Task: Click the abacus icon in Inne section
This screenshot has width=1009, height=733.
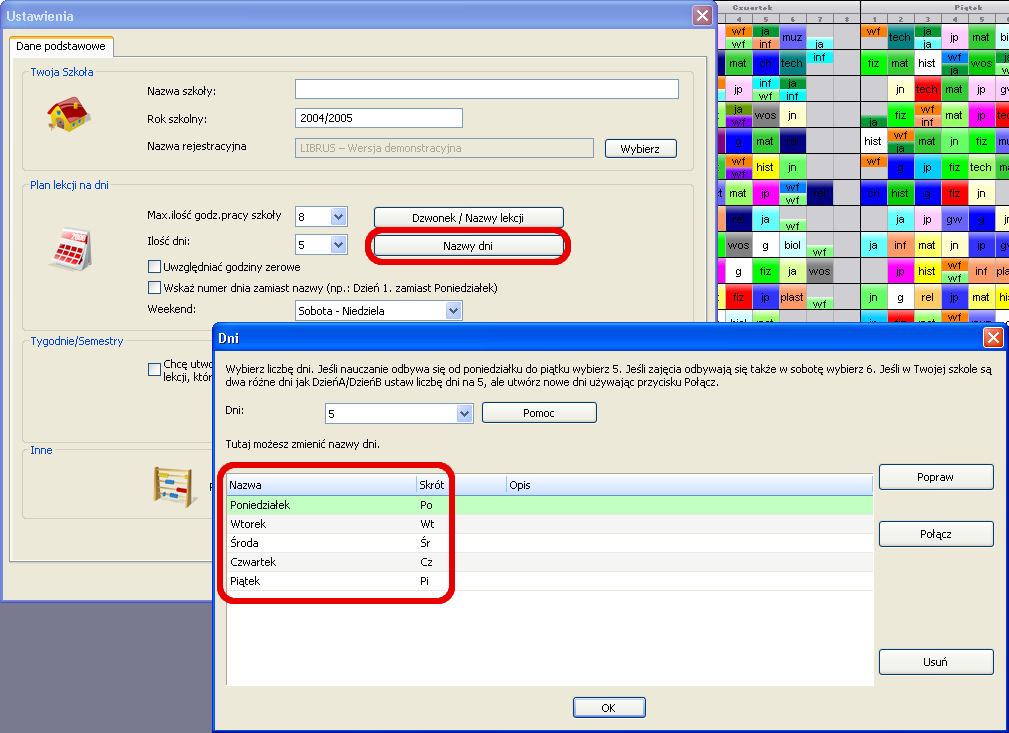Action: (x=171, y=487)
